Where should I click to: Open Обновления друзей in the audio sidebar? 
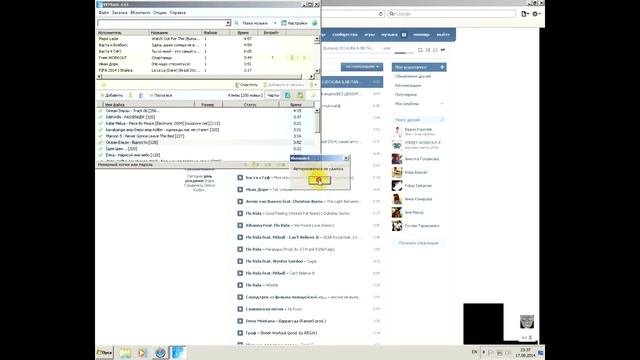pos(413,76)
